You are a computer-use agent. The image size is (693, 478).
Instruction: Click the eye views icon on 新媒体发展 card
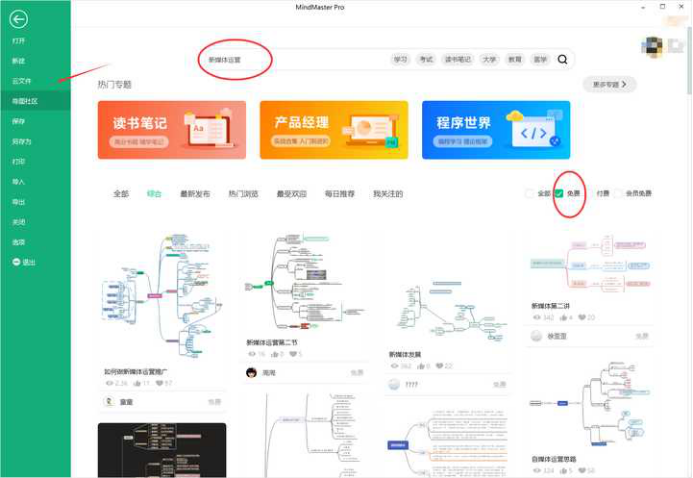tap(395, 366)
